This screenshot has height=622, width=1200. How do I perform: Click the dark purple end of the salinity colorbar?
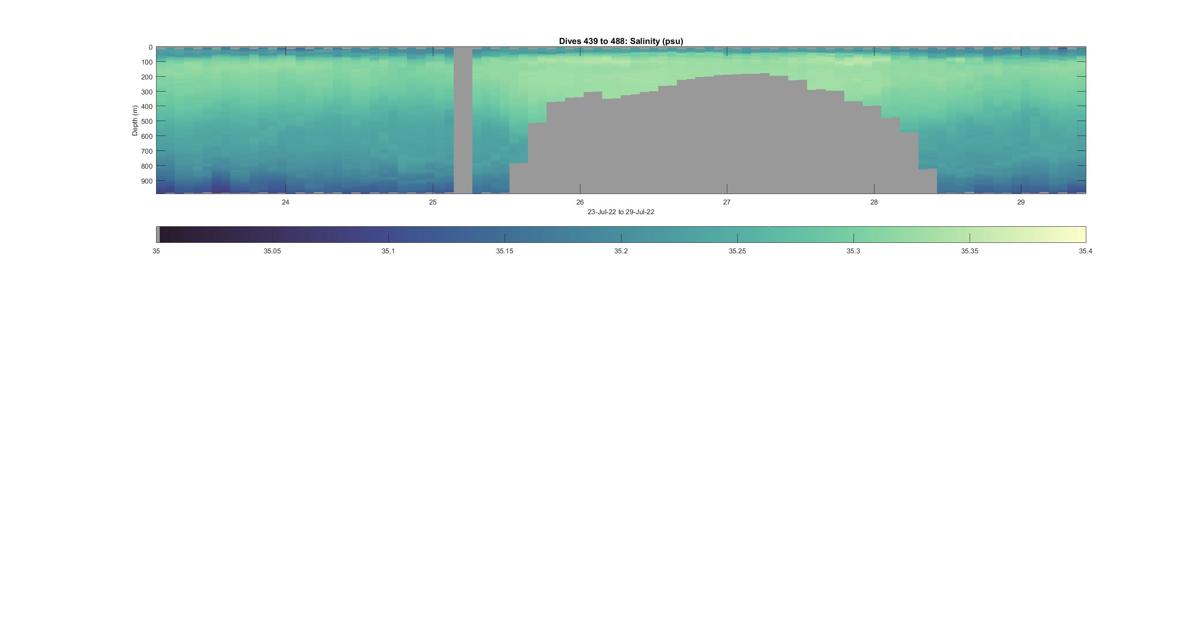166,234
